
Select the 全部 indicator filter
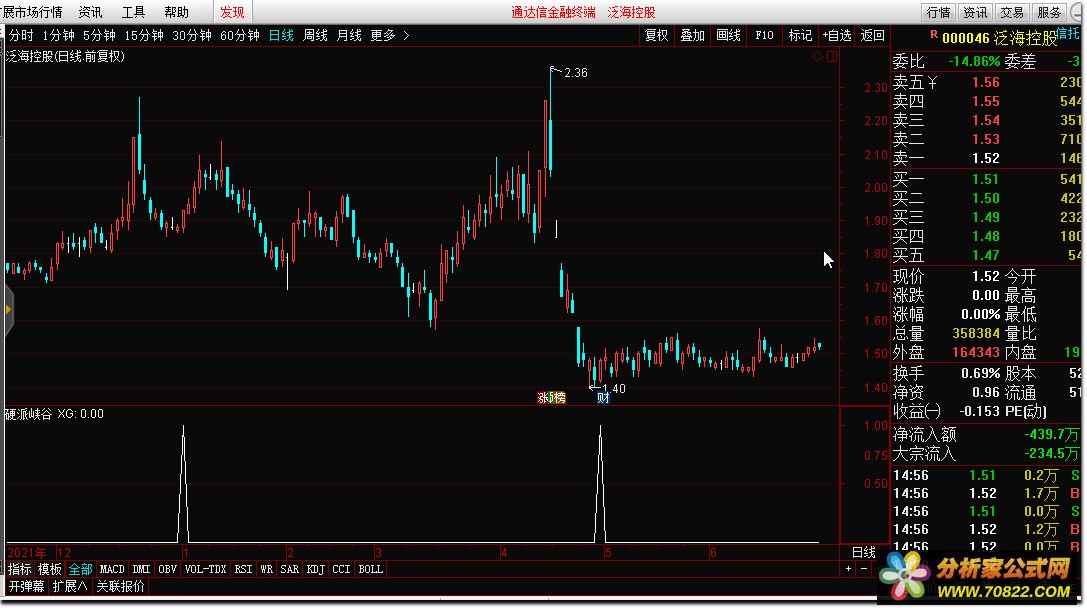tap(80, 569)
